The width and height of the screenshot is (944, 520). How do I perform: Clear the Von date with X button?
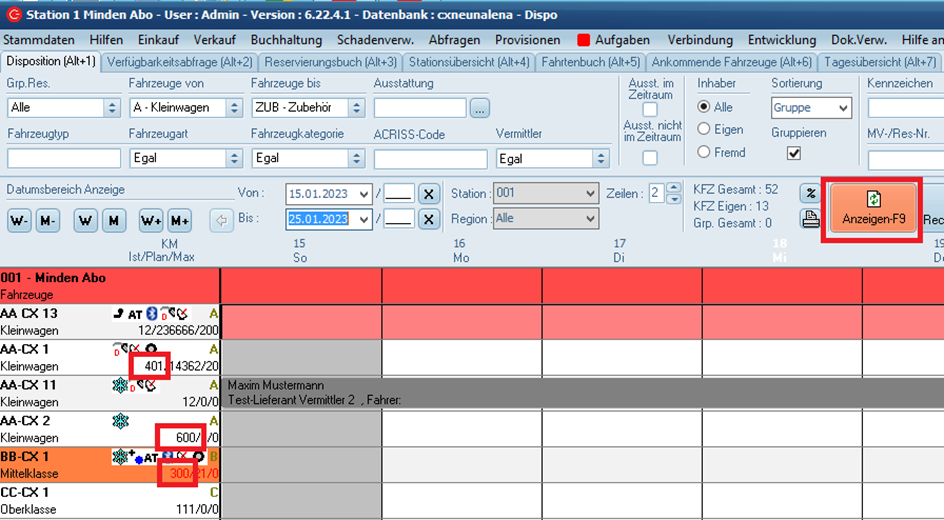427,194
